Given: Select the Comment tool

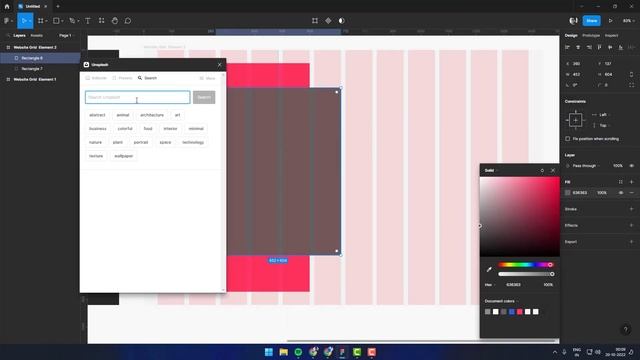Looking at the screenshot, I should (x=128, y=20).
